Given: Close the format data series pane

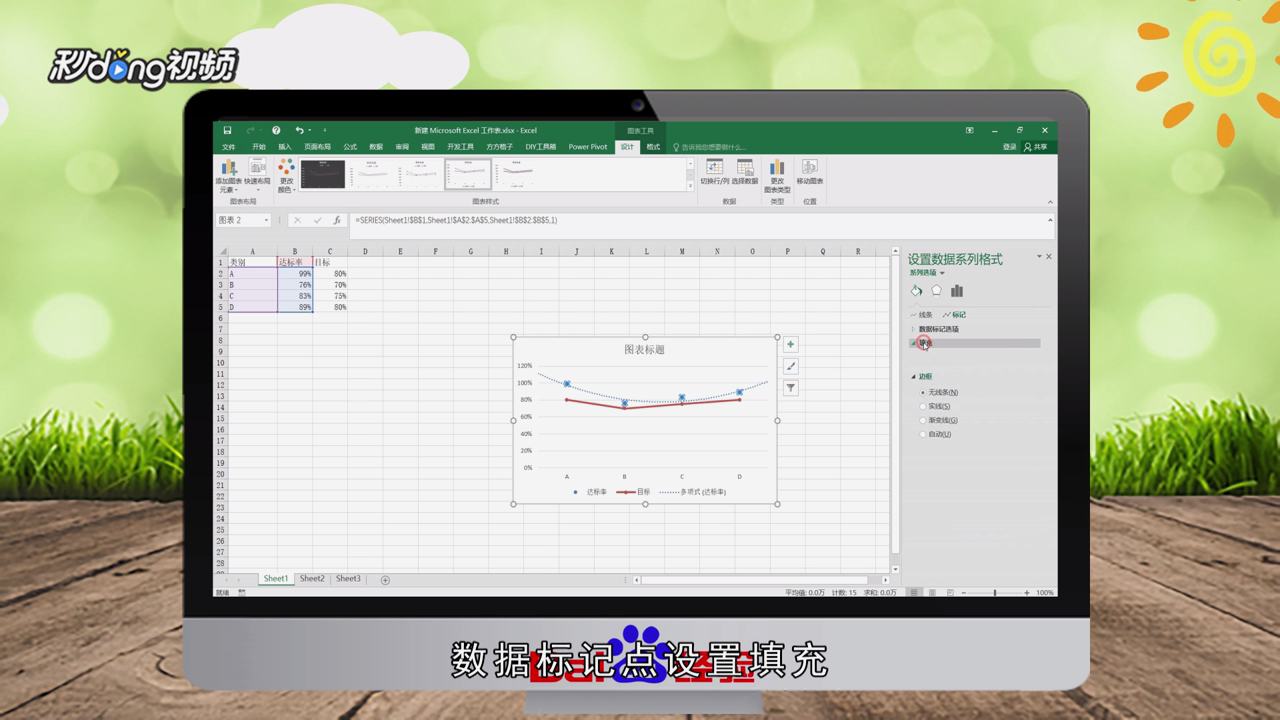Looking at the screenshot, I should (x=1049, y=257).
